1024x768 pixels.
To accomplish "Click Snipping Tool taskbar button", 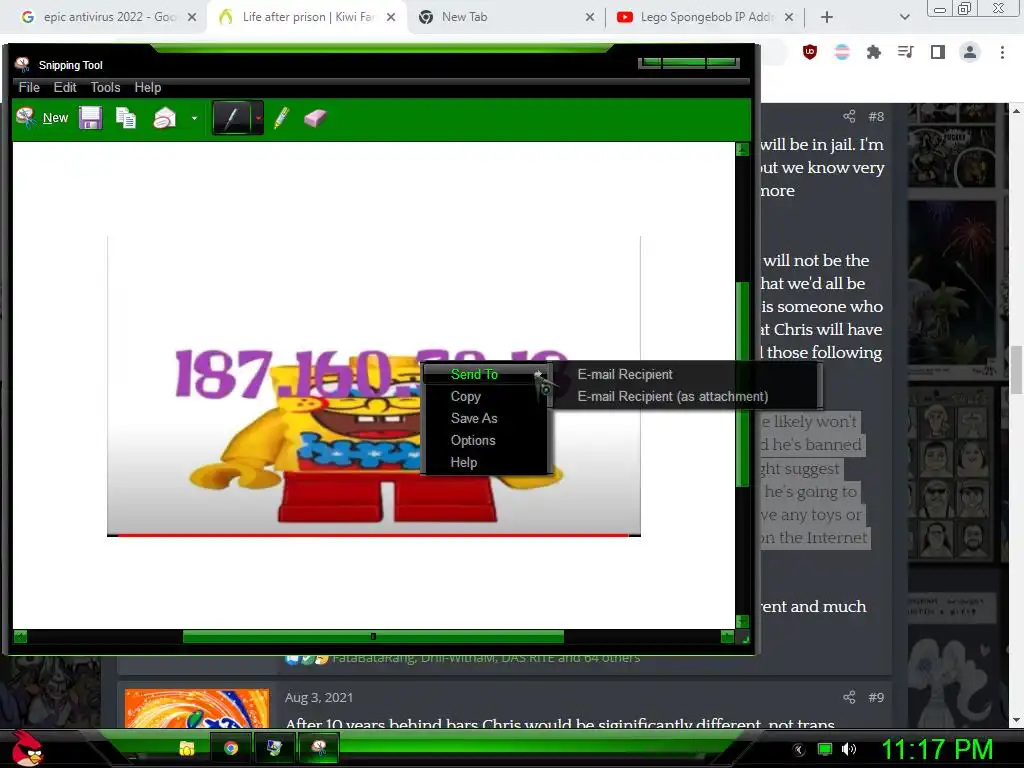I will [x=319, y=748].
